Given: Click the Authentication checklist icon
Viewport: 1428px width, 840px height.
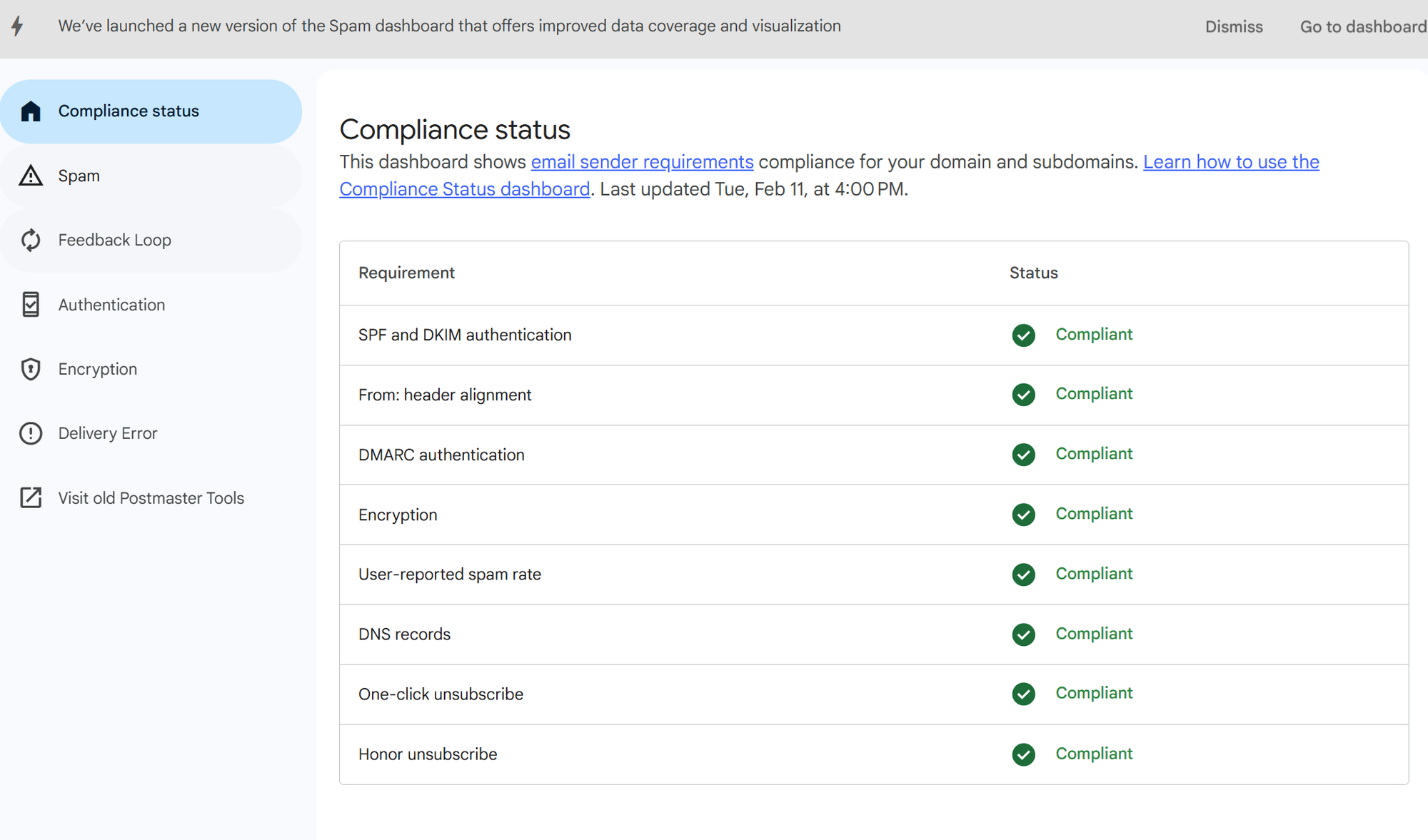Looking at the screenshot, I should 31,305.
